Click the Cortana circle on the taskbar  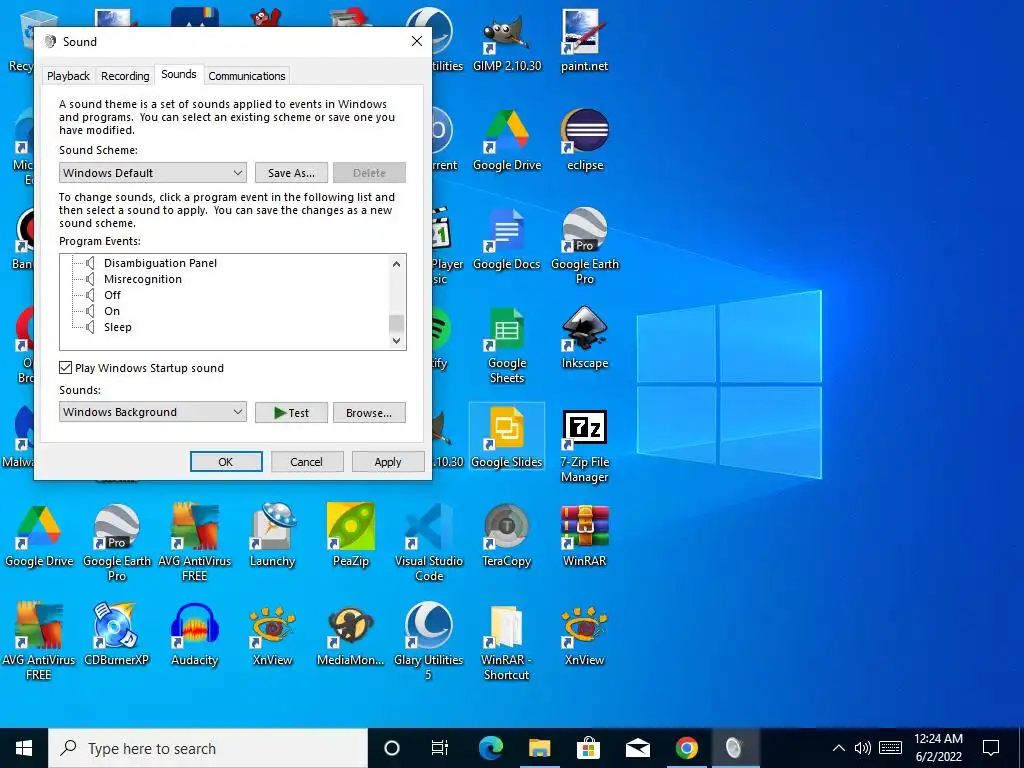coord(392,748)
